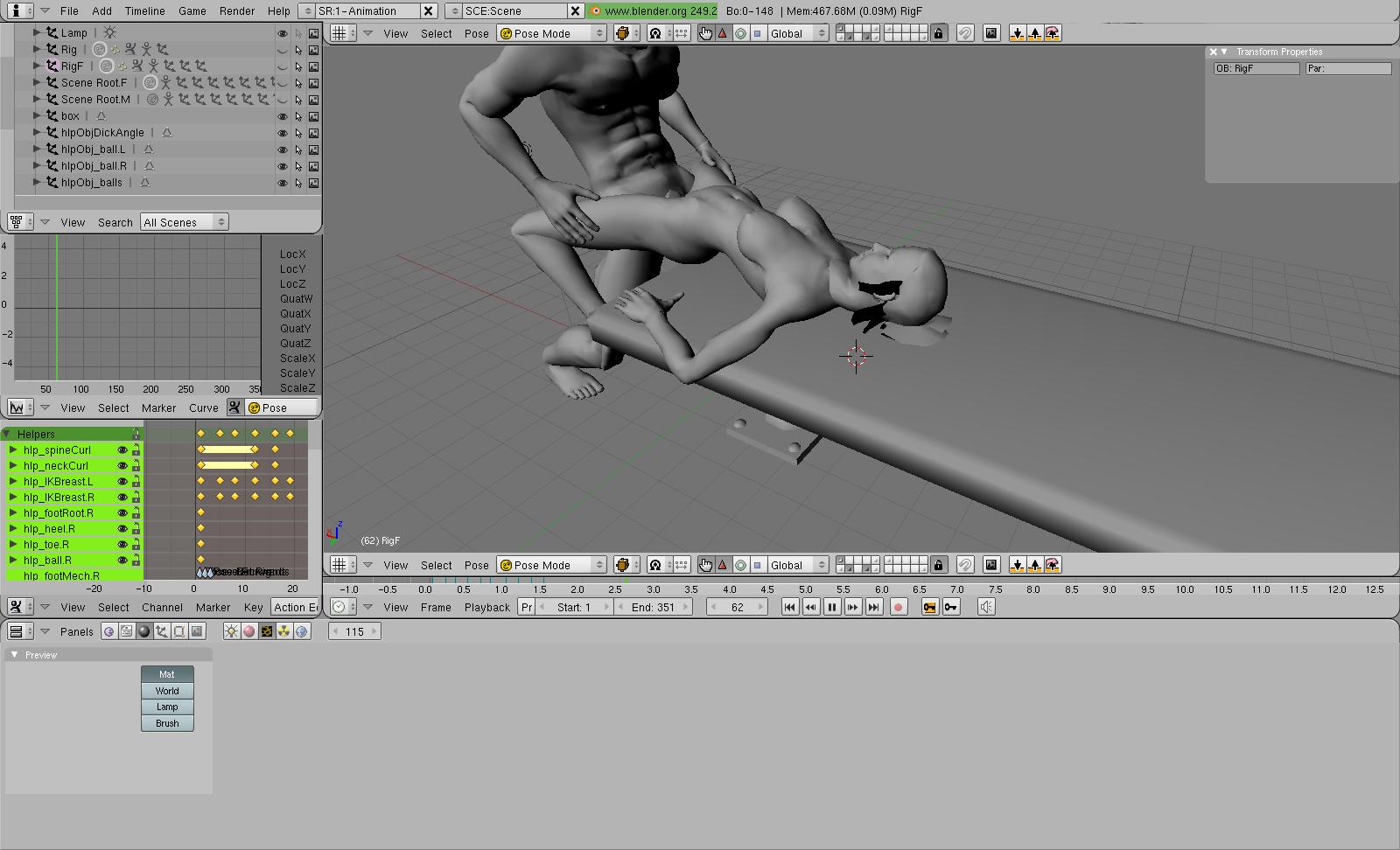Enable the translate manipulator triangle in top header

(x=723, y=33)
